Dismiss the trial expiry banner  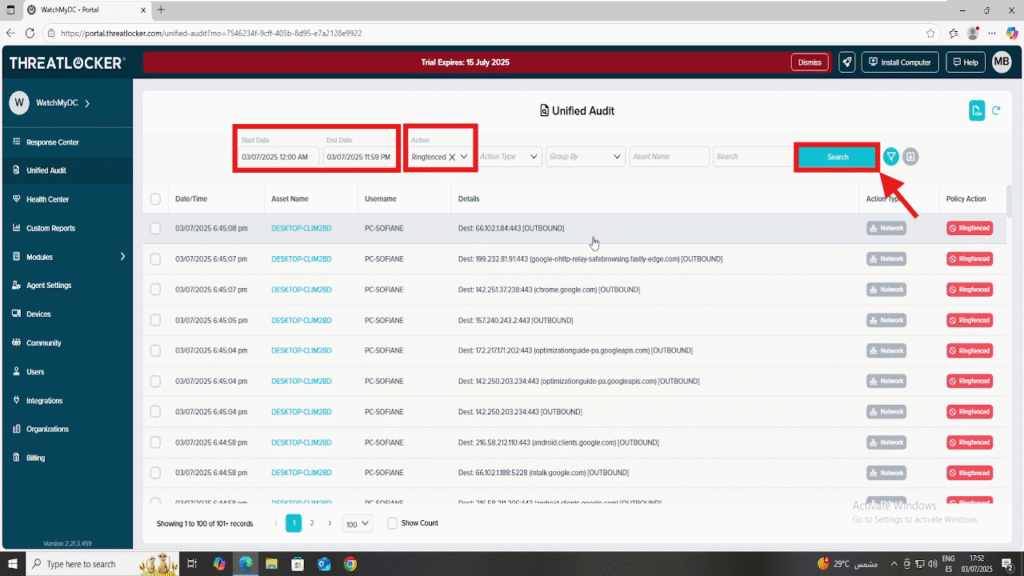809,63
